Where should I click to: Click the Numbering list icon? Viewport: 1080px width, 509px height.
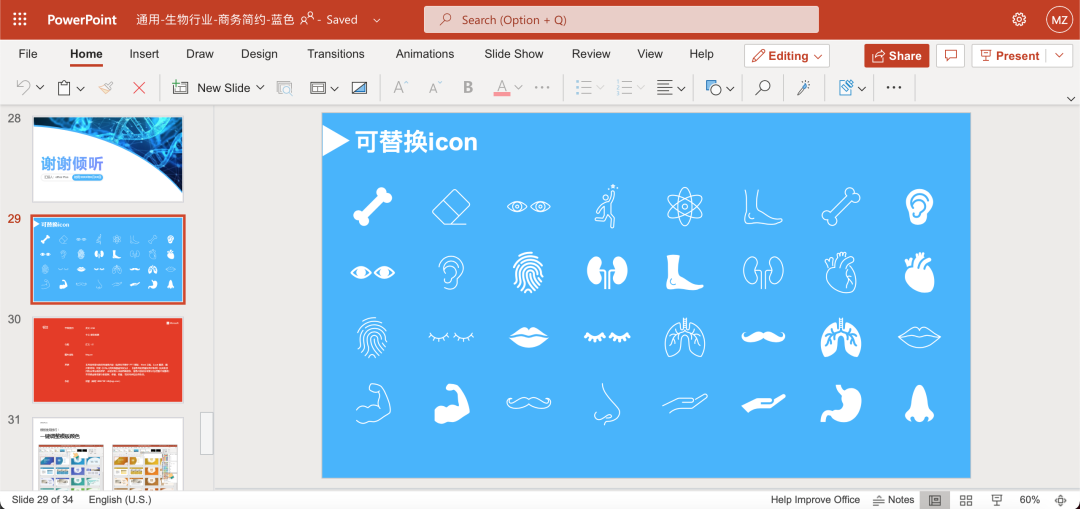[x=625, y=87]
